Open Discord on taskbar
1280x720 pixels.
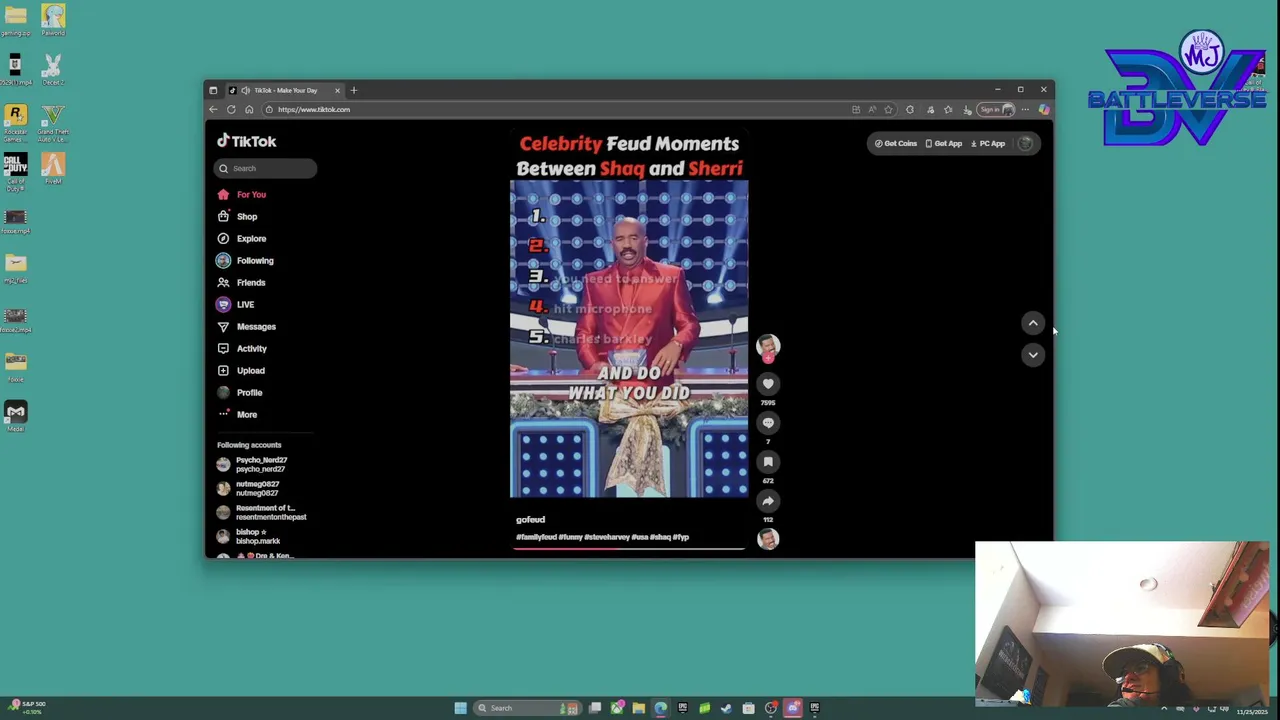tap(793, 708)
